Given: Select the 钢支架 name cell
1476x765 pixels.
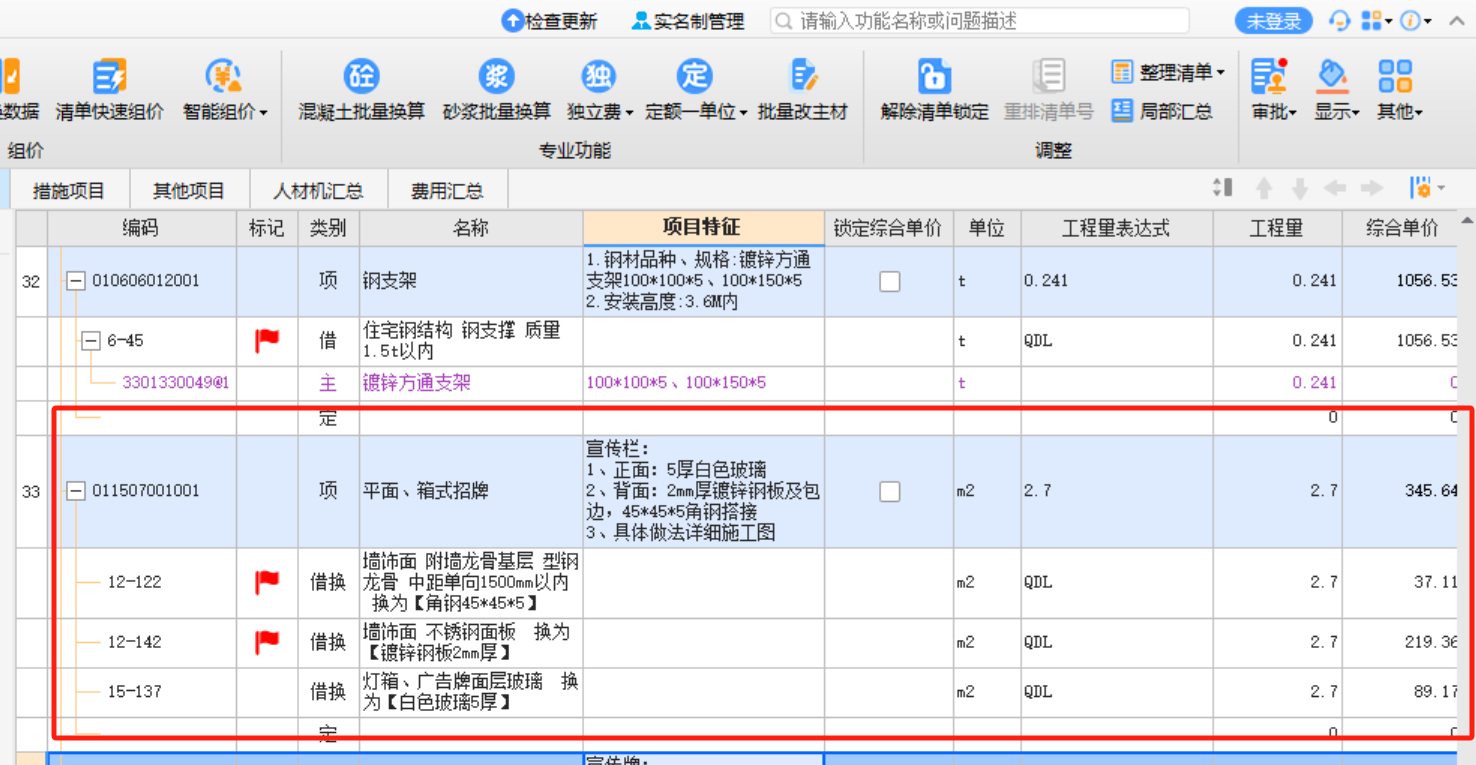Looking at the screenshot, I should 471,281.
